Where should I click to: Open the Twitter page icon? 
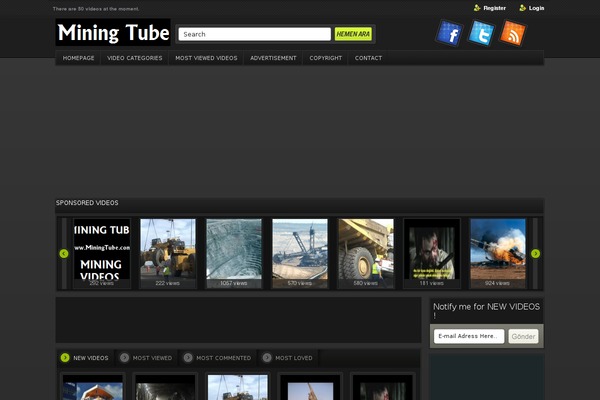pos(481,34)
